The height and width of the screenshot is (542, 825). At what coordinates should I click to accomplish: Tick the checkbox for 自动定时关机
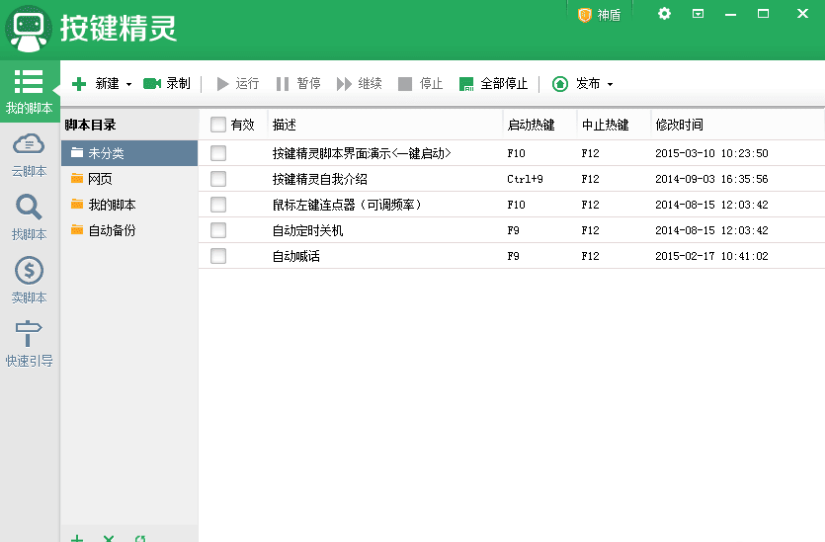tap(218, 230)
